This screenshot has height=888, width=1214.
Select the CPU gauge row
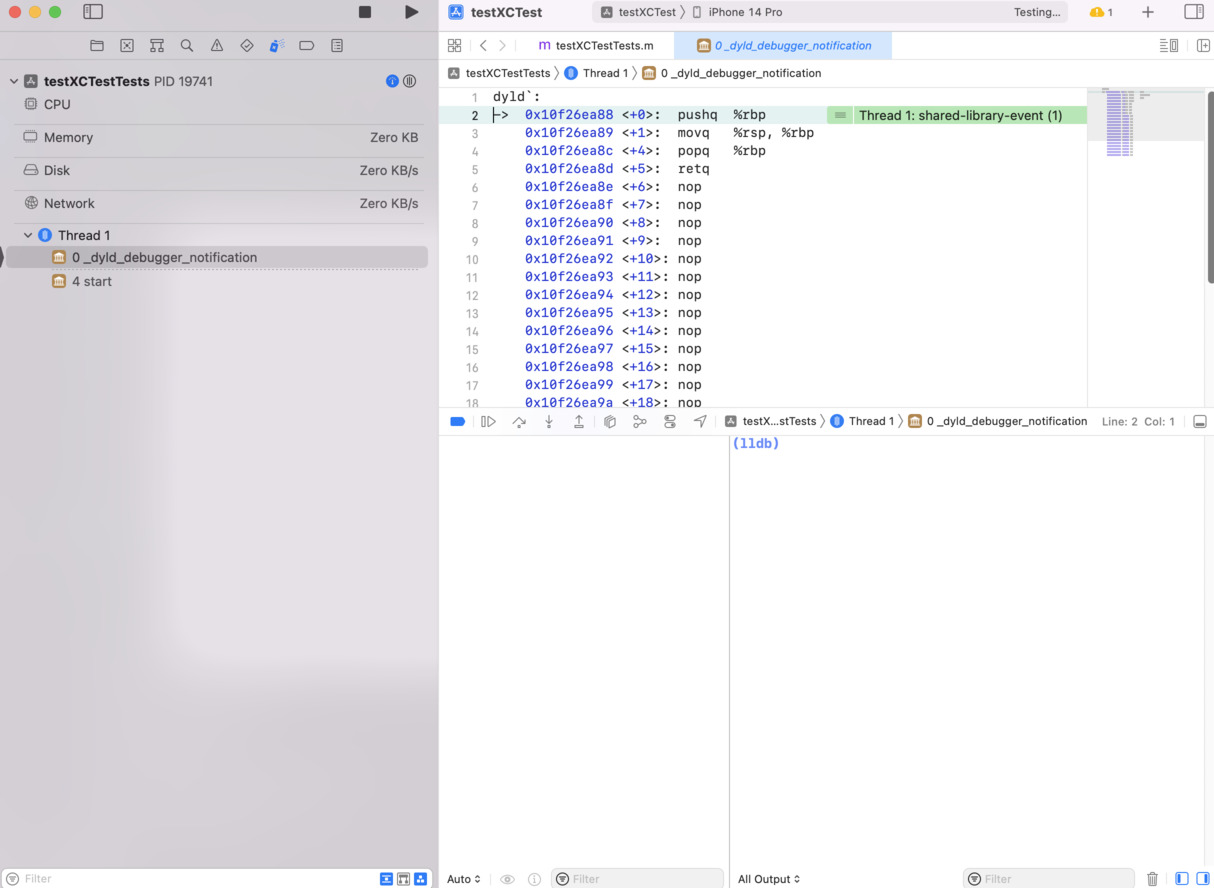[217, 104]
